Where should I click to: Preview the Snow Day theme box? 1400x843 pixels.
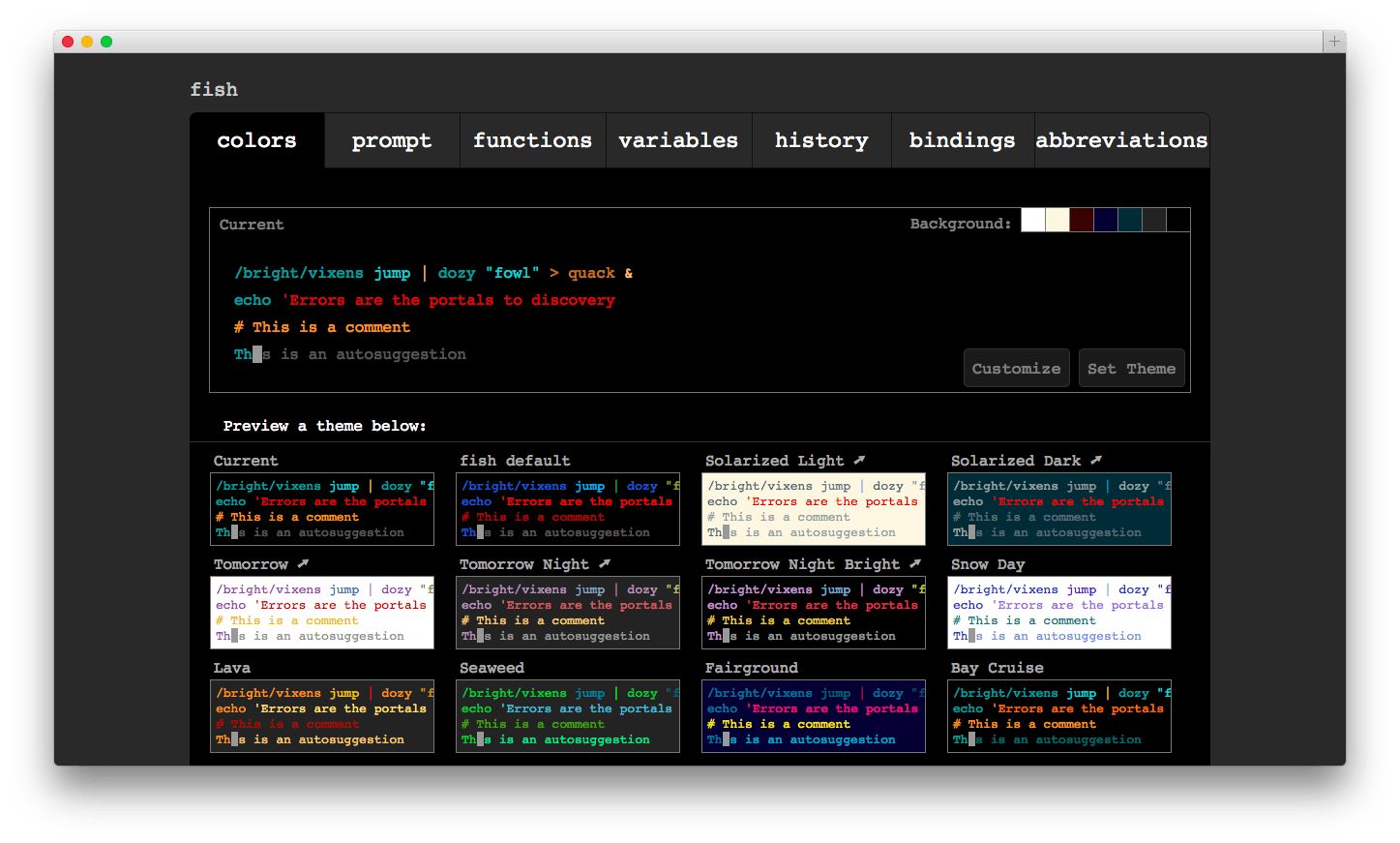point(1059,613)
